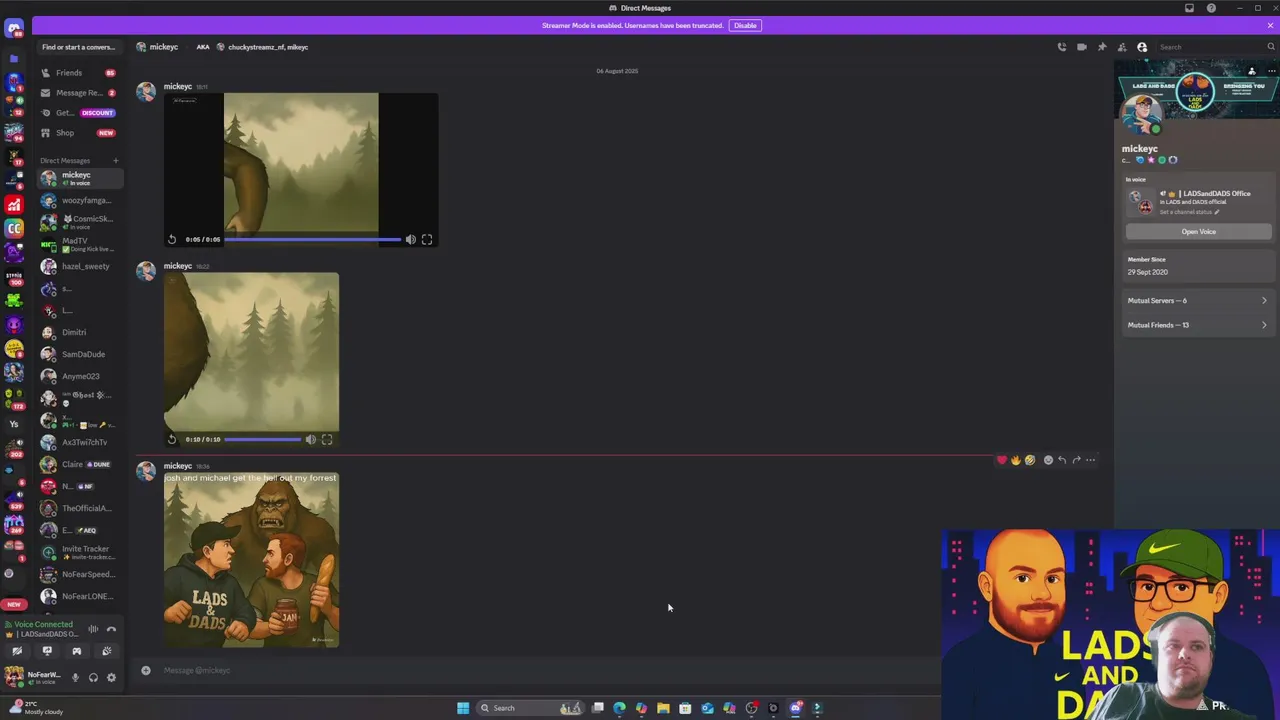Screen dimensions: 1280x720
Task: Reply to the Bigfoot image message
Action: 1062,460
